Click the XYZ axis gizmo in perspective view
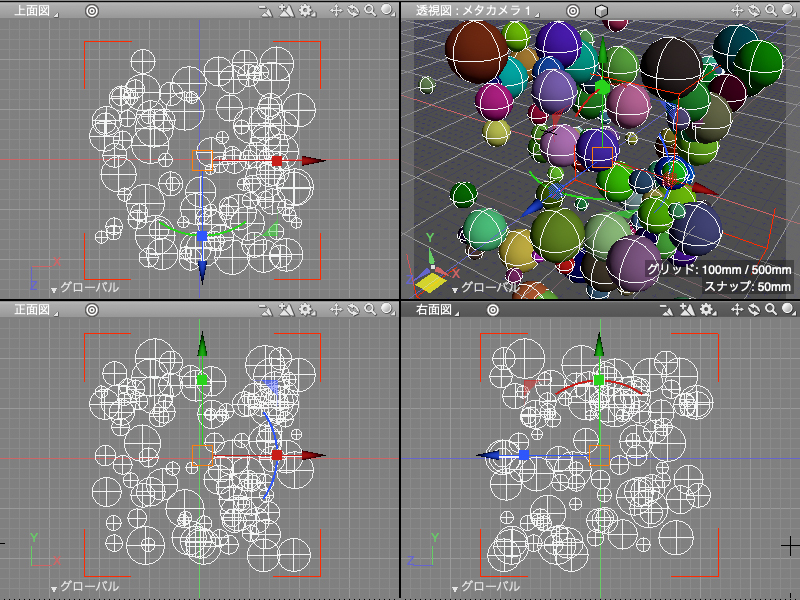The width and height of the screenshot is (800, 600). coord(433,265)
